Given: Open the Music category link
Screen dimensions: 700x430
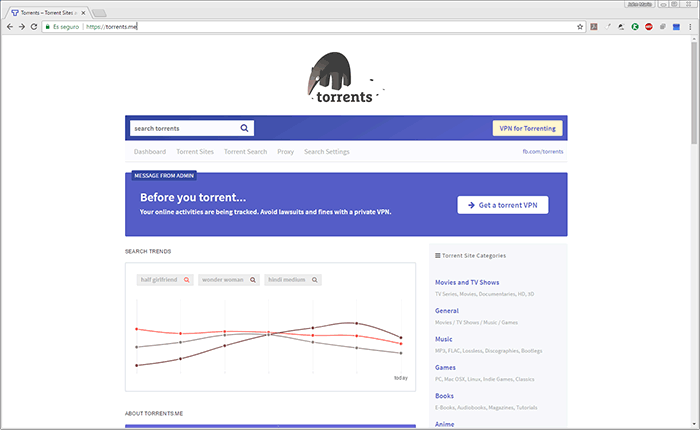Looking at the screenshot, I should pyautogui.click(x=443, y=339).
